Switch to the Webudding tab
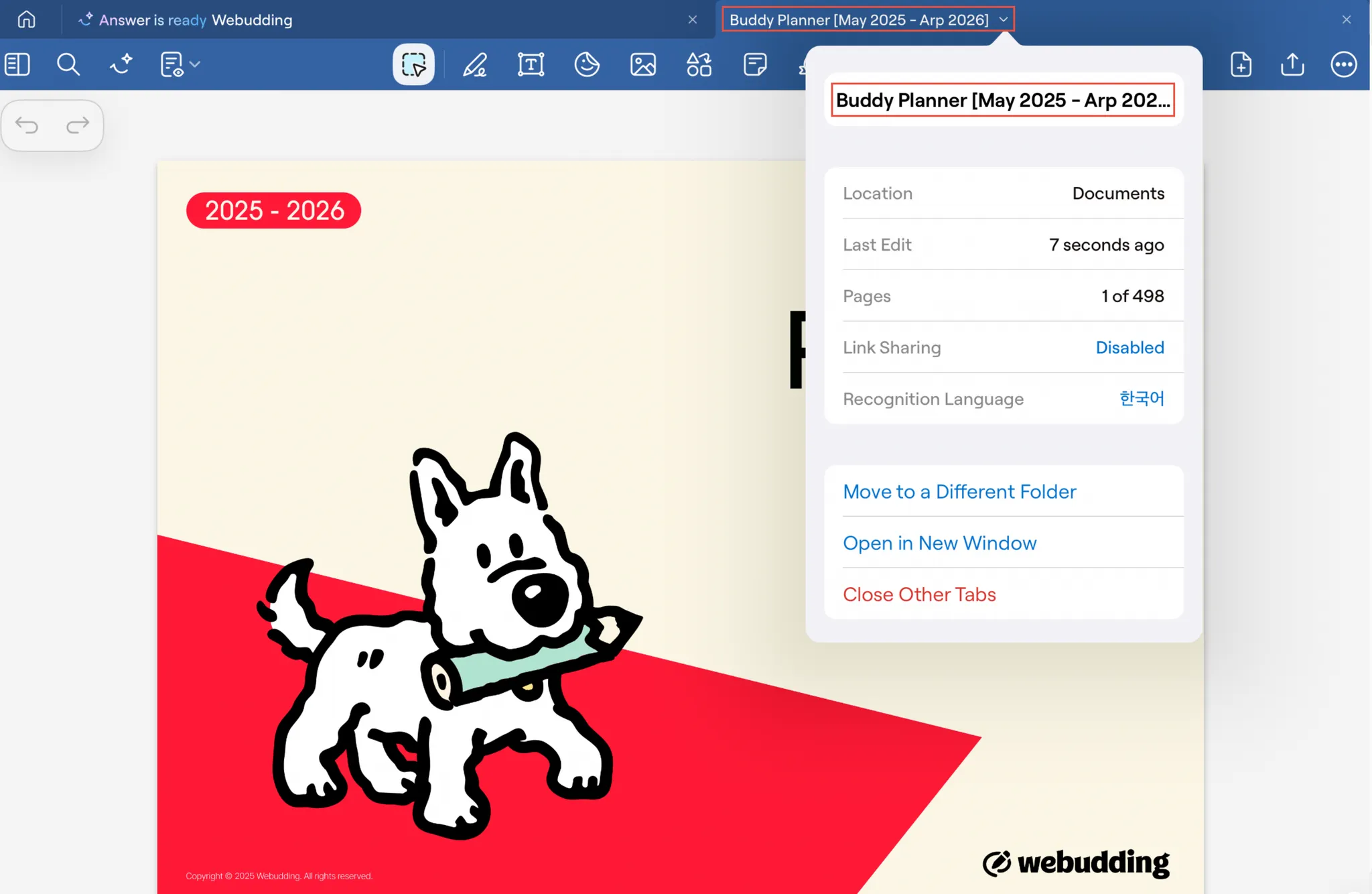Screen dimensions: 1372x894 (x=251, y=20)
